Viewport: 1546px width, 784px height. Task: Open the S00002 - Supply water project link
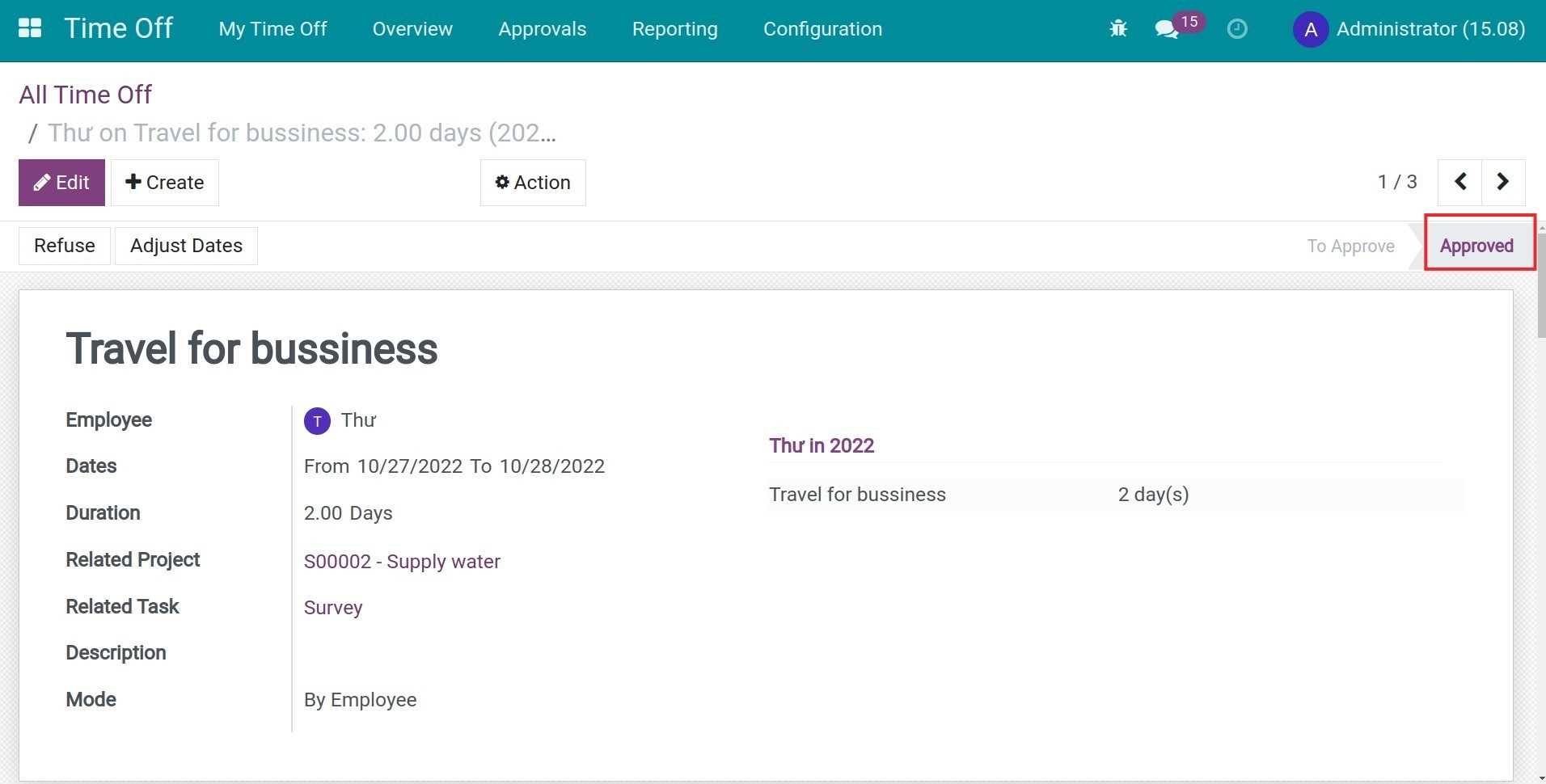pyautogui.click(x=402, y=562)
